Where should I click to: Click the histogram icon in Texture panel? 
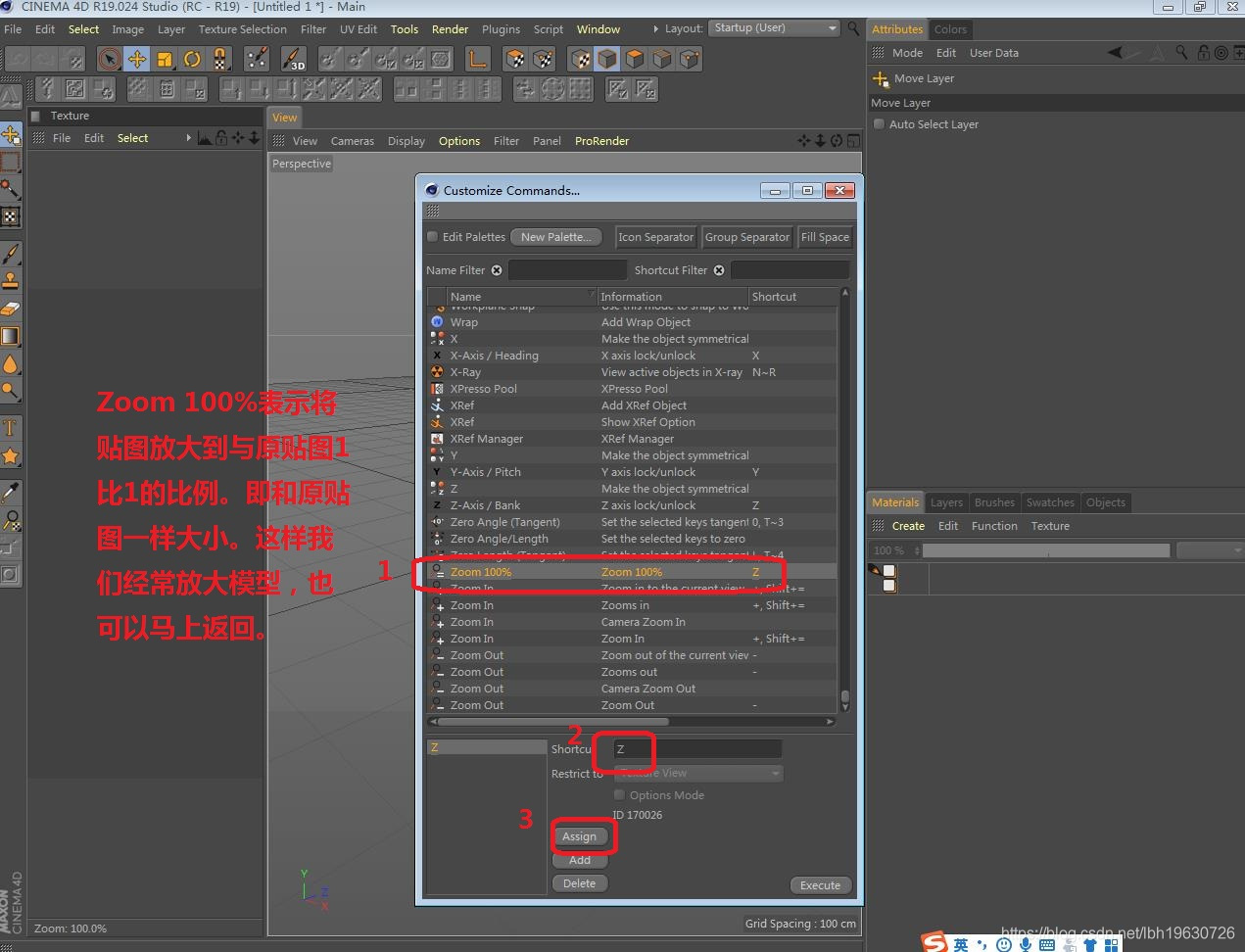coord(204,138)
